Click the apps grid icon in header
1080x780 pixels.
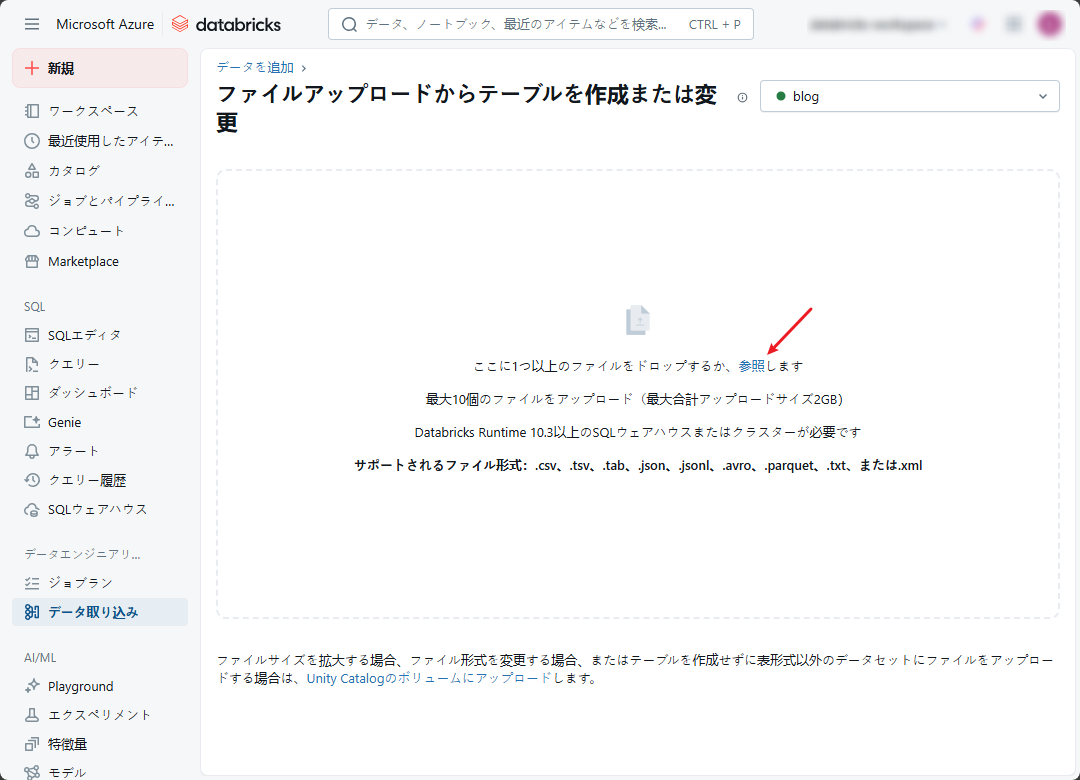pyautogui.click(x=1014, y=25)
